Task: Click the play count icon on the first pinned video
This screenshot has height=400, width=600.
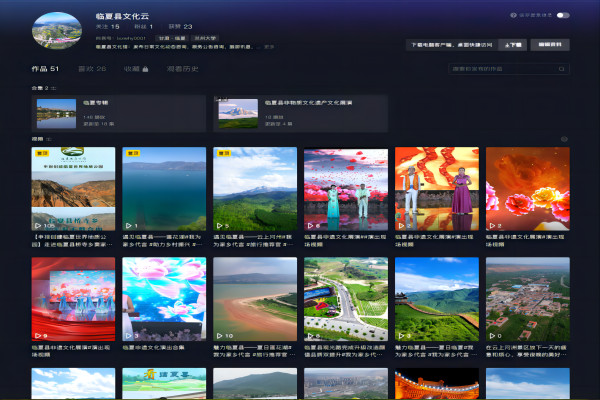Action: (x=37, y=226)
